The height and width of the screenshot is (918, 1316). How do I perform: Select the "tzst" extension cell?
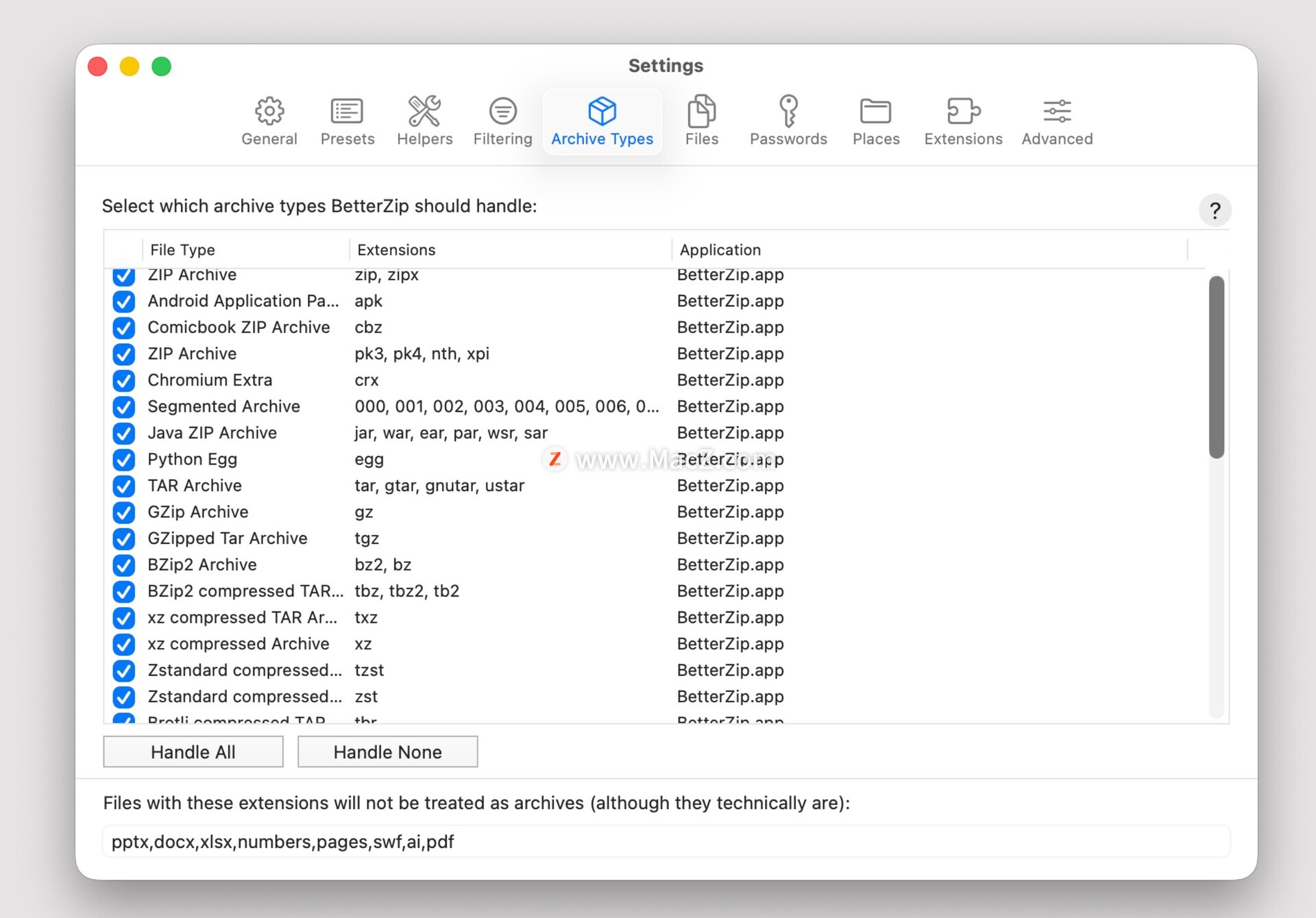tap(369, 670)
